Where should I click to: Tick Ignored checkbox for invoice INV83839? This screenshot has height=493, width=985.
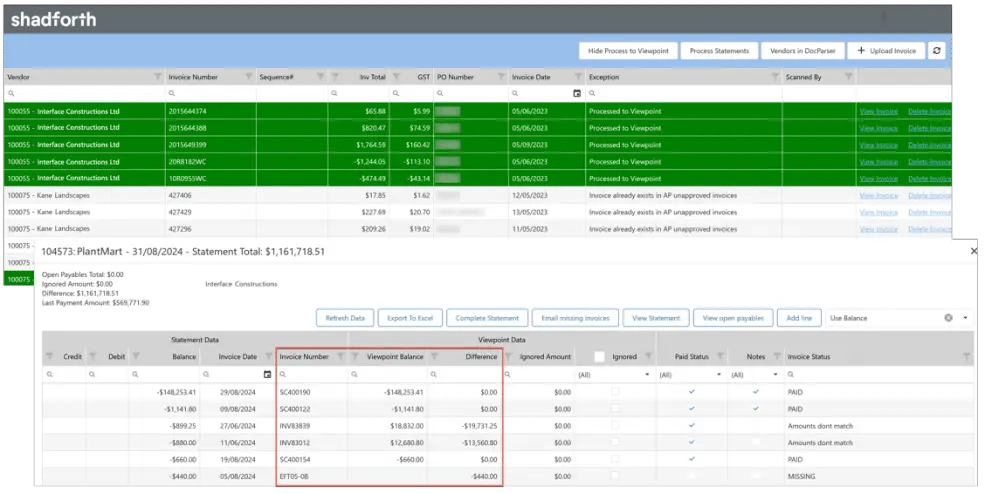615,425
